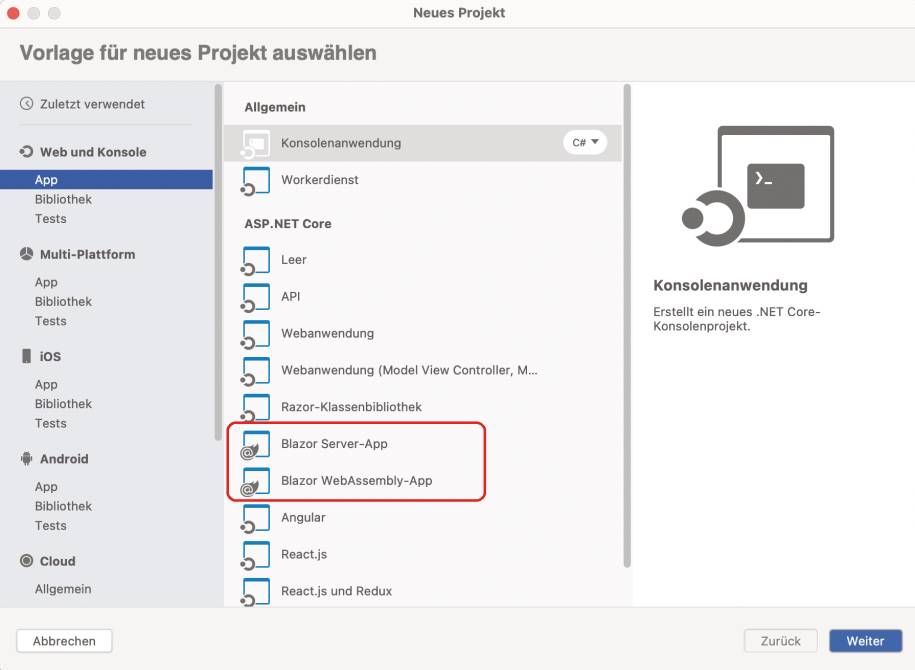Click the template list scrollbar
The image size is (915, 670).
tap(627, 326)
